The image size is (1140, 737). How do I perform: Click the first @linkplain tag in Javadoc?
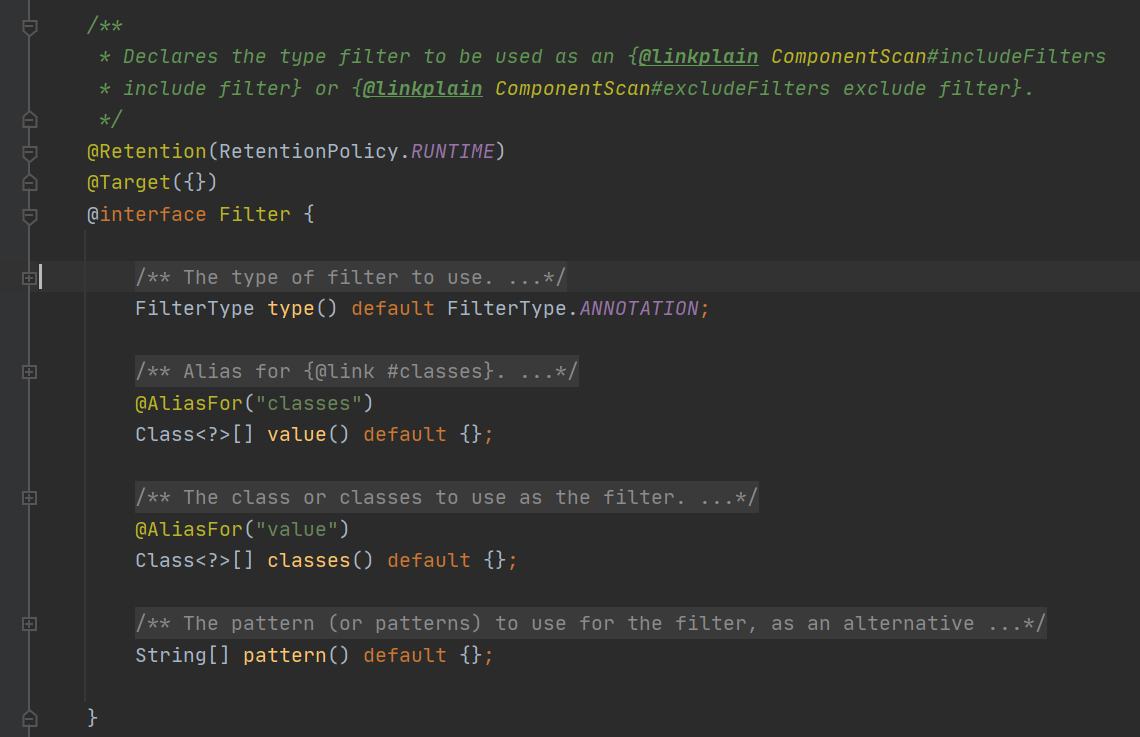[698, 57]
